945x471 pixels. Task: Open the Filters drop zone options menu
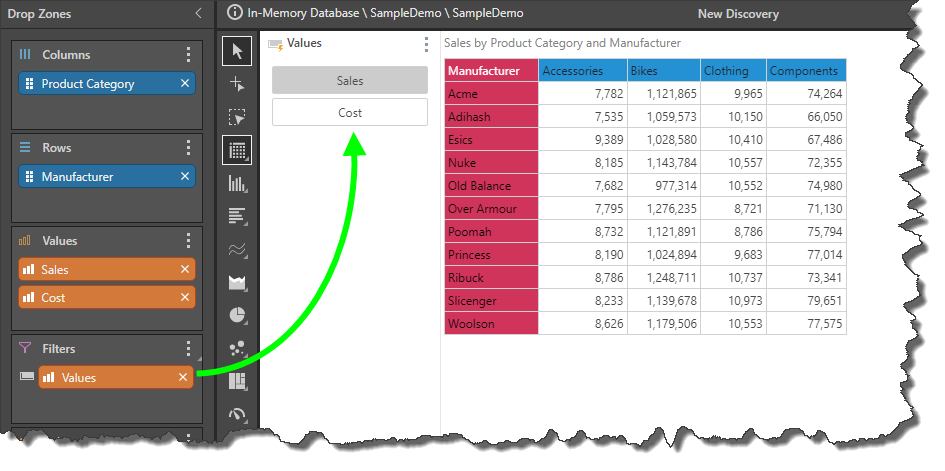coord(188,348)
